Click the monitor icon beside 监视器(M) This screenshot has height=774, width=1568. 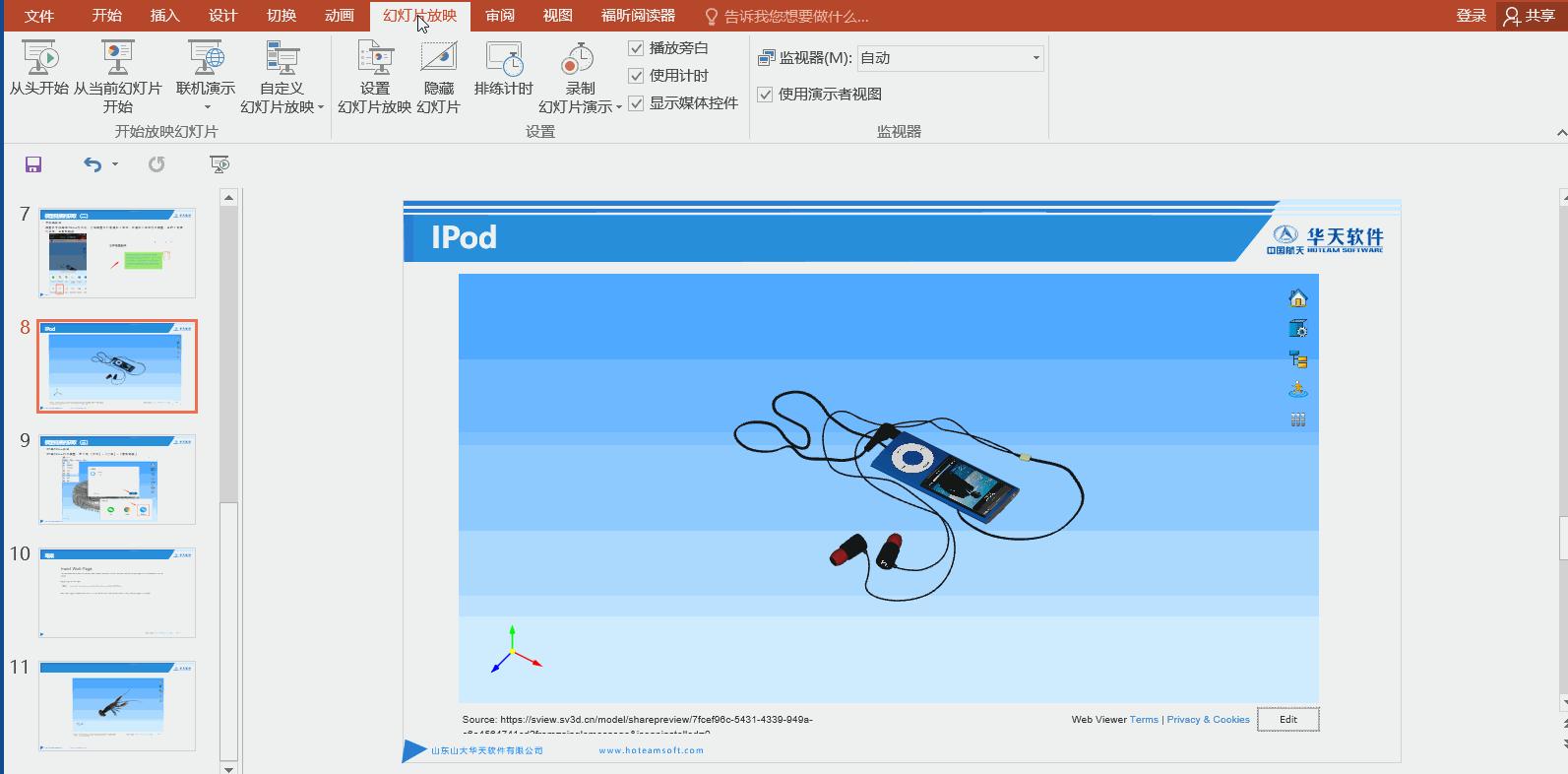767,58
